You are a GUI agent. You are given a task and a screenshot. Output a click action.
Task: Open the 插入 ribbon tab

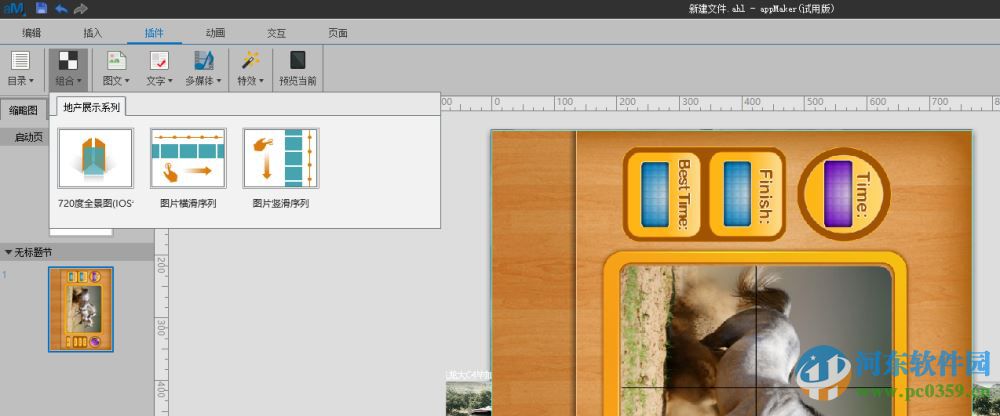pos(92,33)
